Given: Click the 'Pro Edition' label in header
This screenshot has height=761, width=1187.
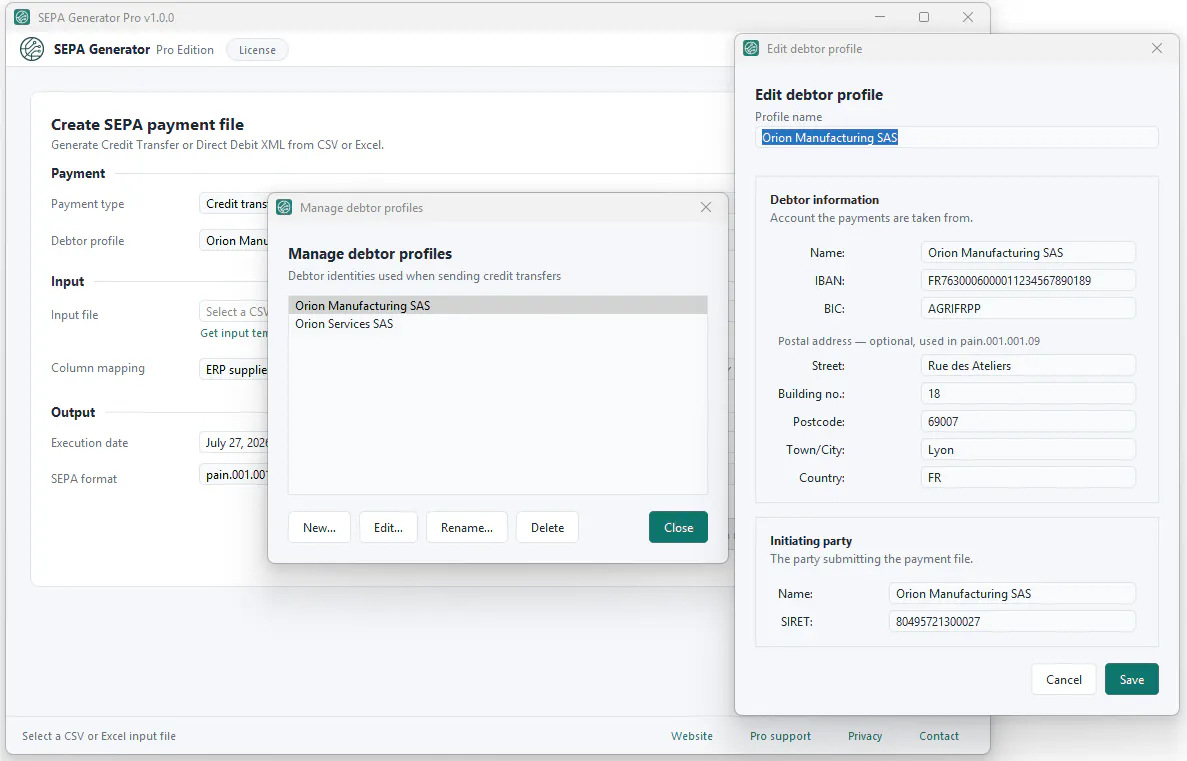Looking at the screenshot, I should coord(185,50).
